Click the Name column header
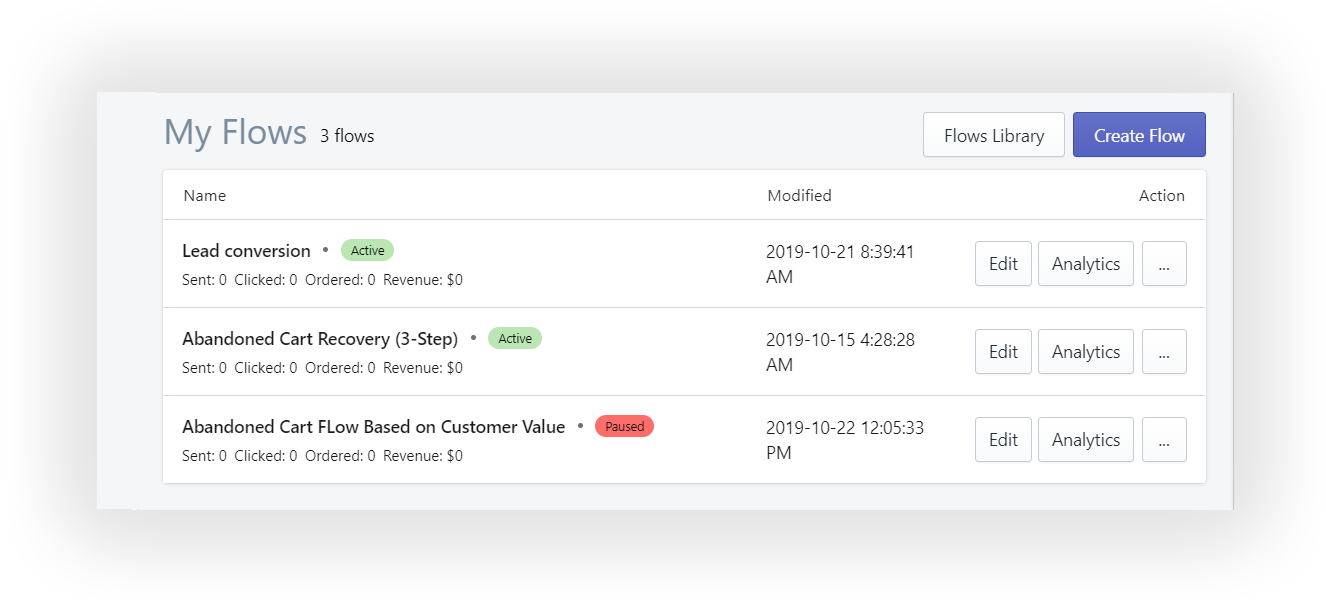 coord(205,196)
